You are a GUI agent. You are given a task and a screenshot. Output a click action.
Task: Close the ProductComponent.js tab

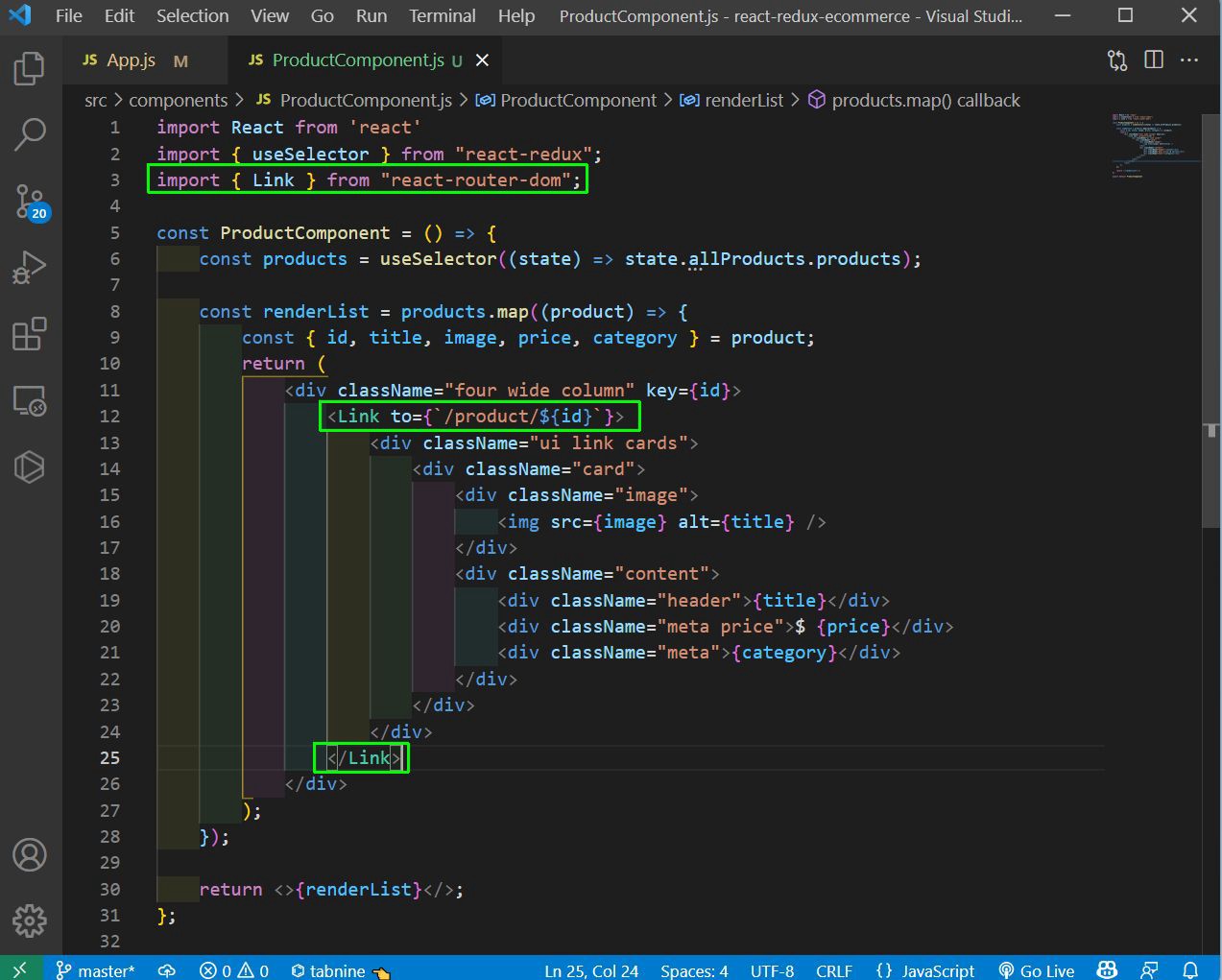482,60
